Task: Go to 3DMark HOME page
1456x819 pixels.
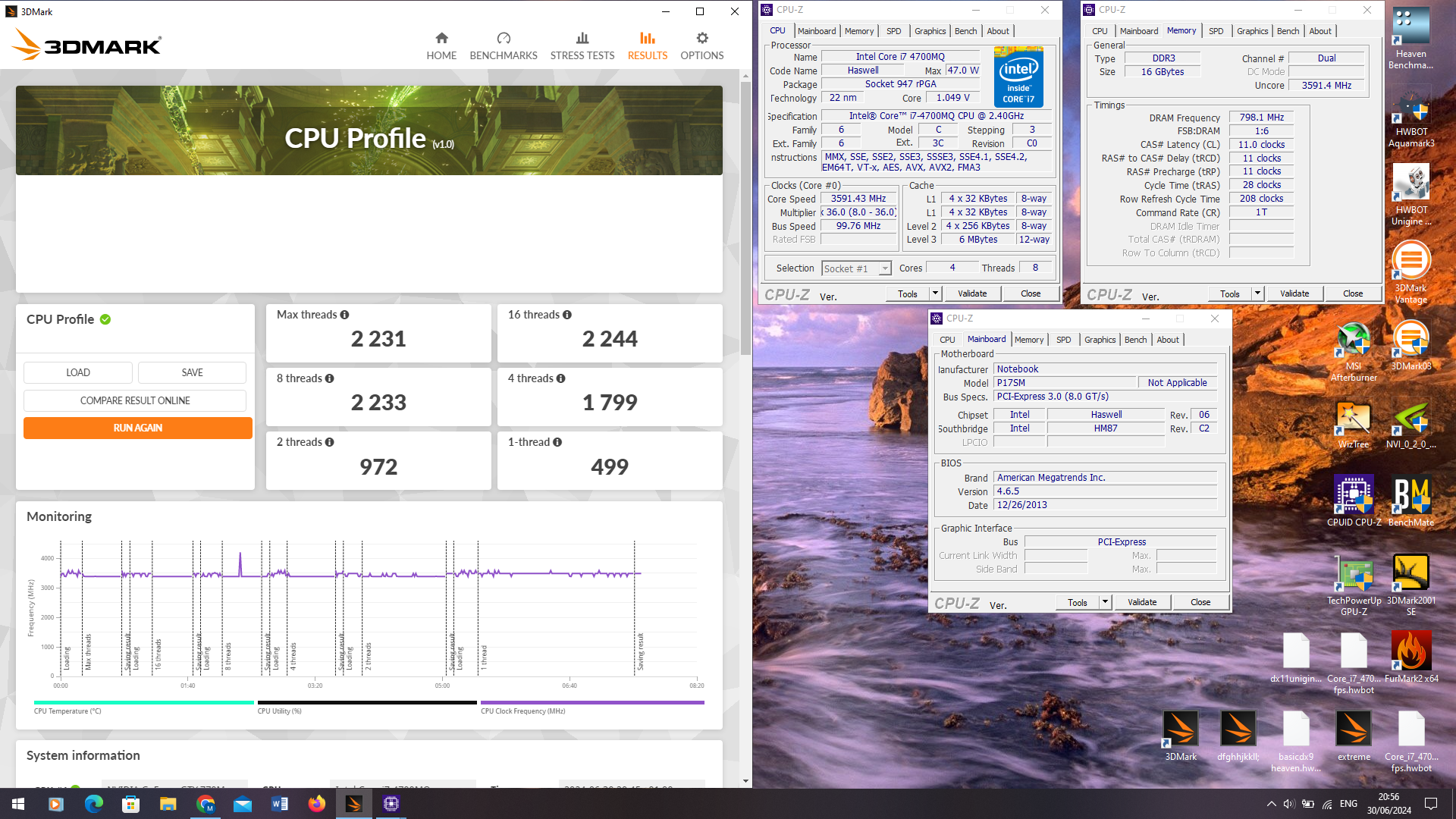Action: click(x=441, y=46)
